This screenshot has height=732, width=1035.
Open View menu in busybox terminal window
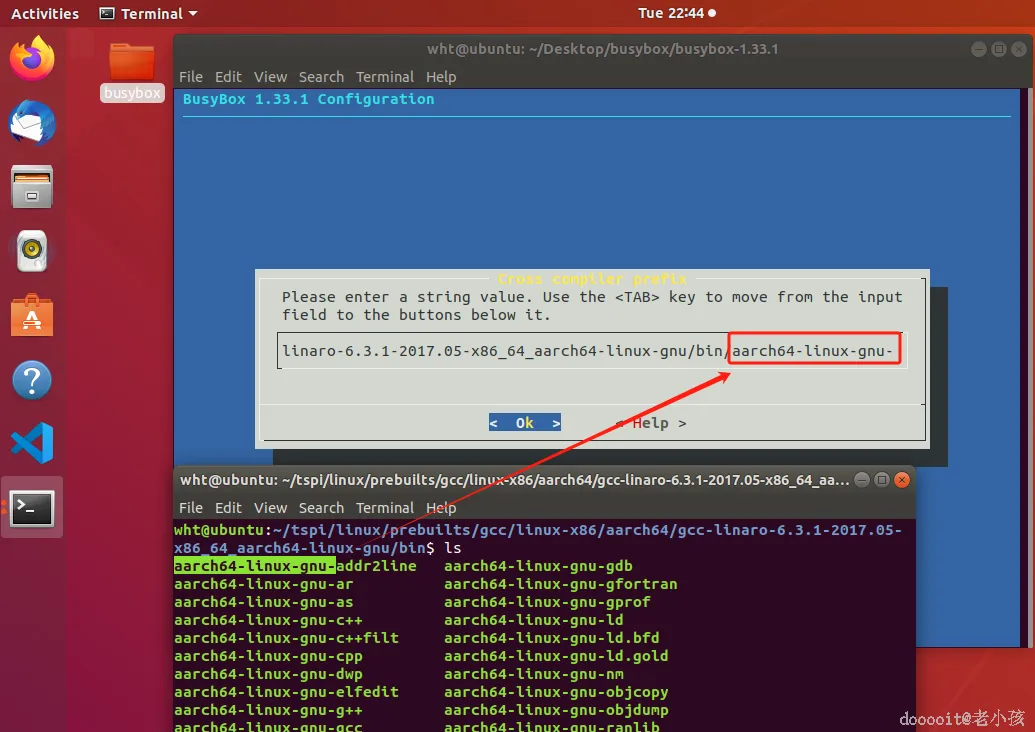pyautogui.click(x=271, y=77)
